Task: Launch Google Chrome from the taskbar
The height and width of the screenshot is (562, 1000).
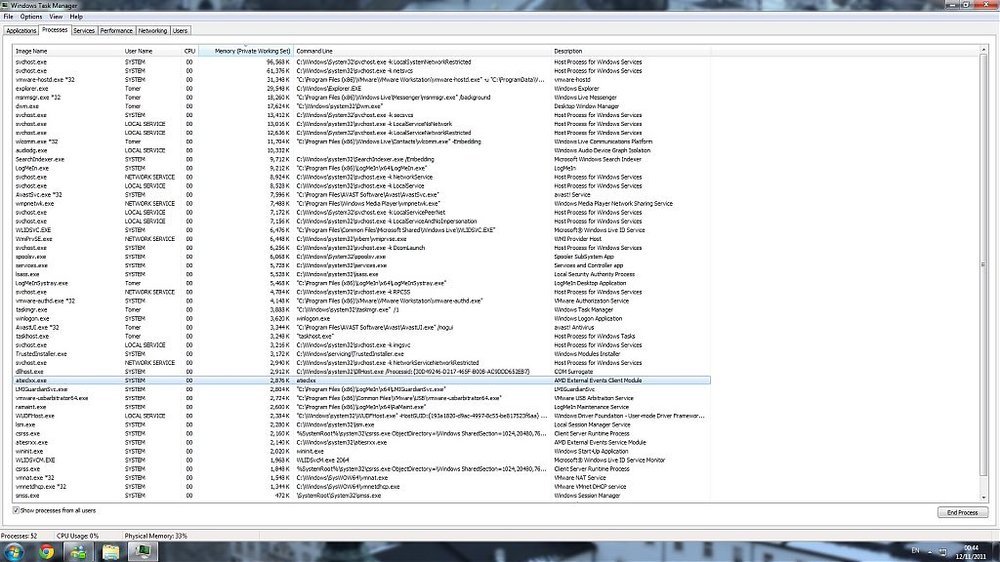Action: [46, 552]
